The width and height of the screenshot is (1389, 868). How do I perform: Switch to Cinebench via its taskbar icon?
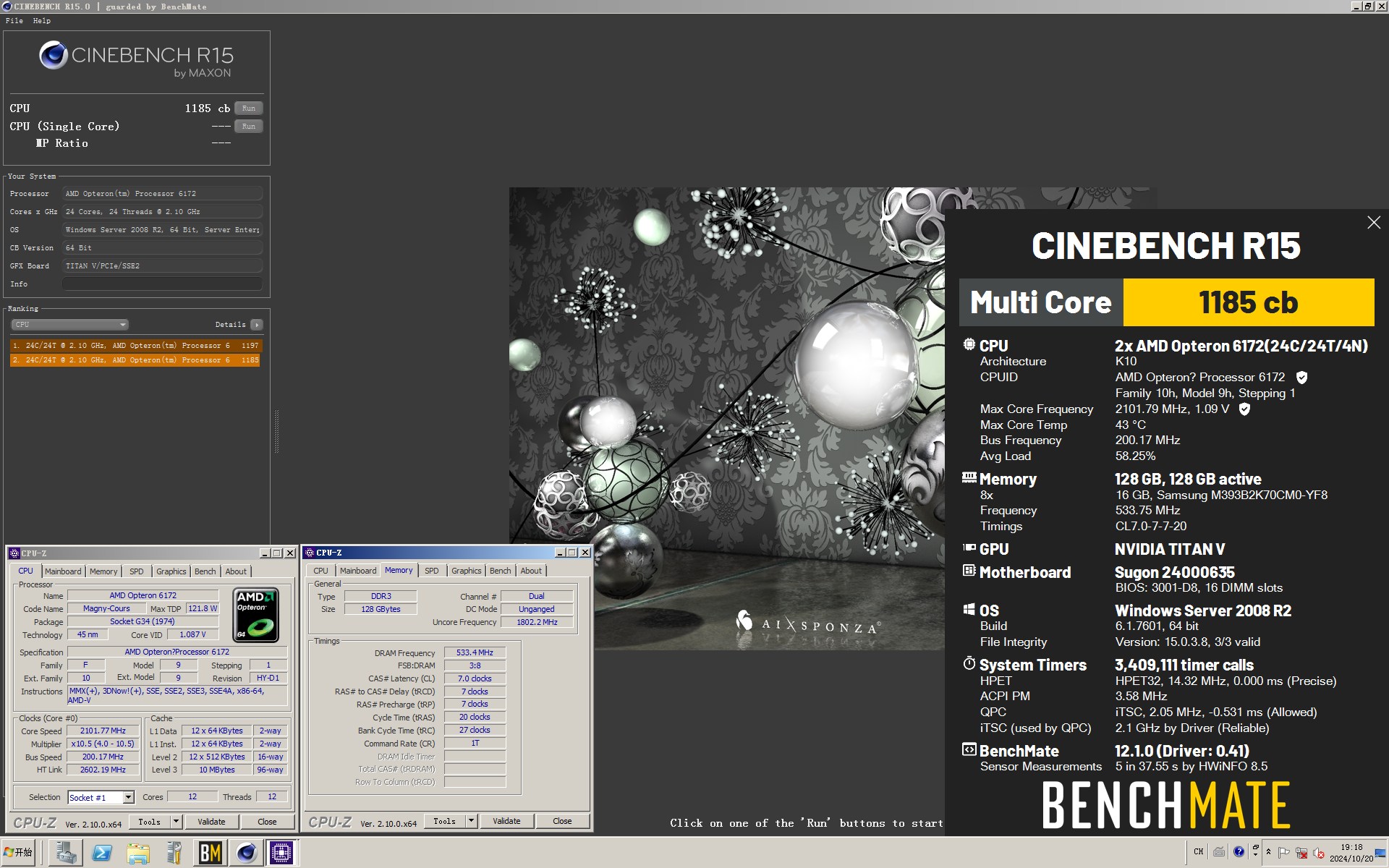click(x=246, y=853)
